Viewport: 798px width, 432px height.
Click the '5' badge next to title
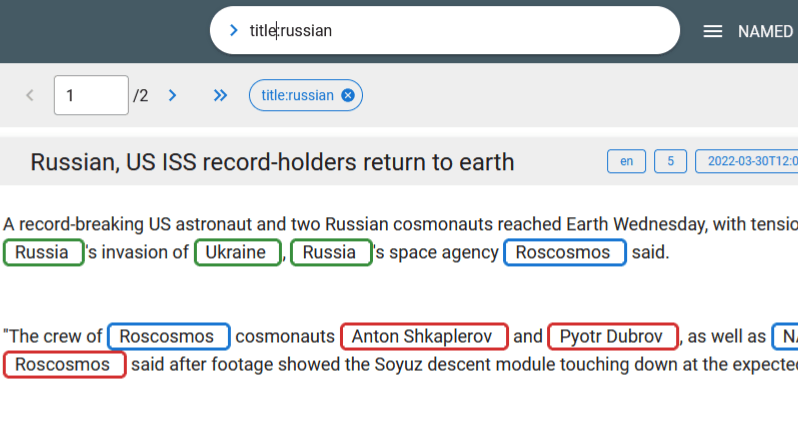[x=671, y=162]
